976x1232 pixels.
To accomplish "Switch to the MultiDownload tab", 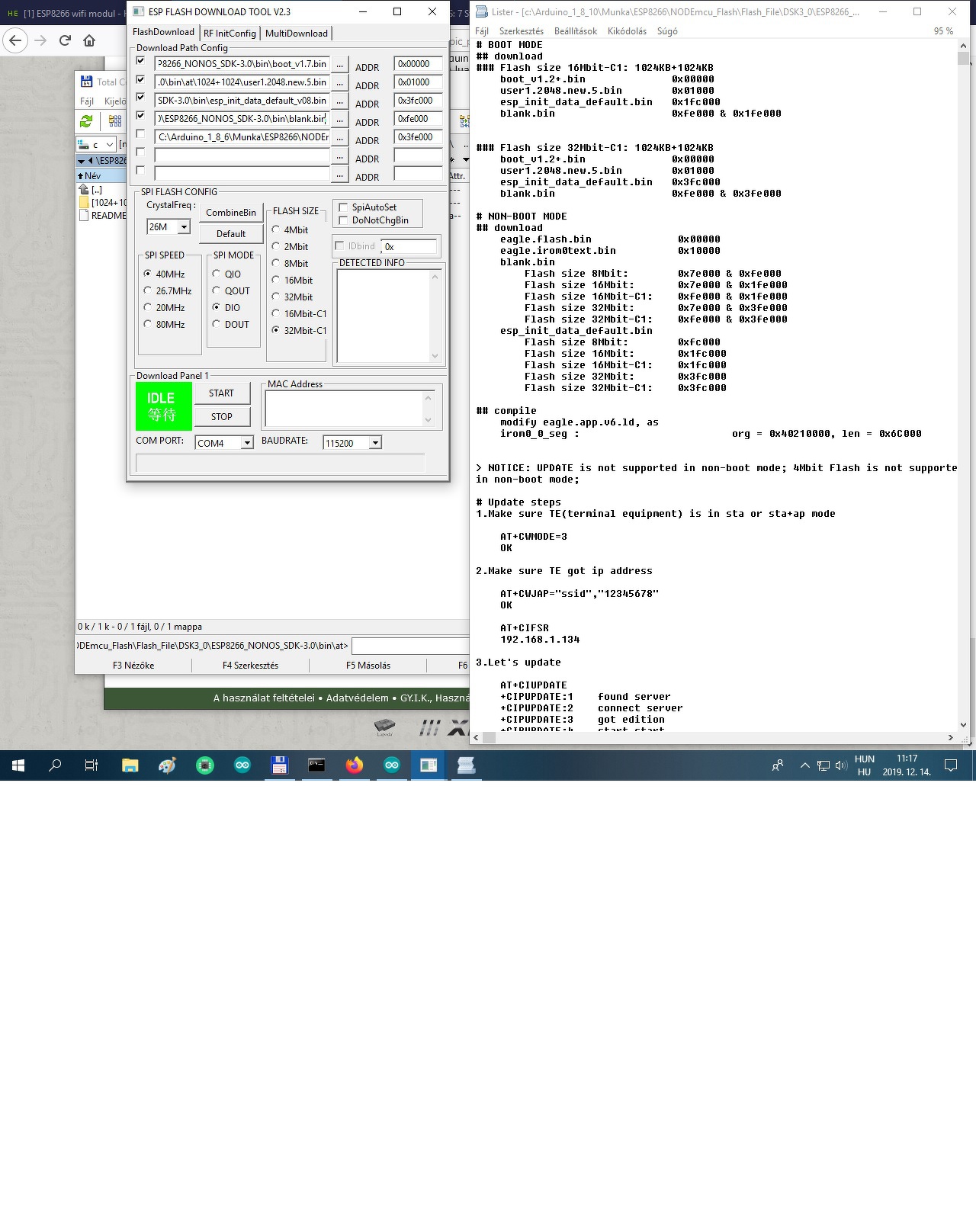I will coord(297,34).
